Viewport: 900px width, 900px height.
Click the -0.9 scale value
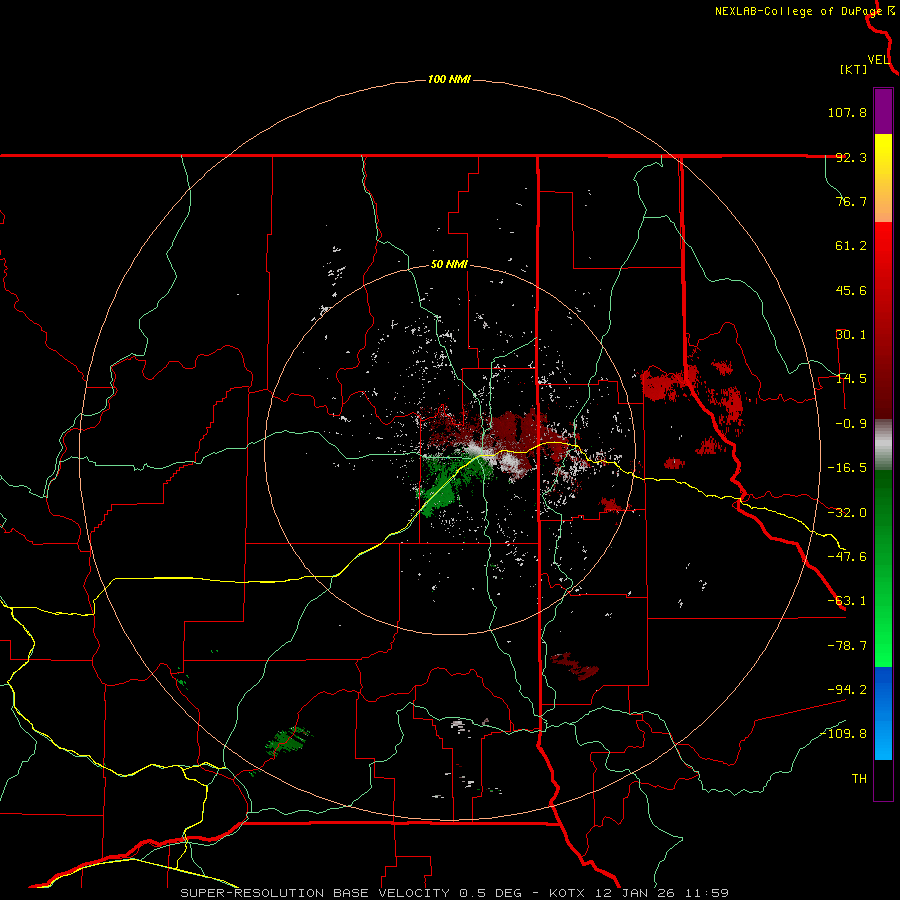click(x=851, y=424)
